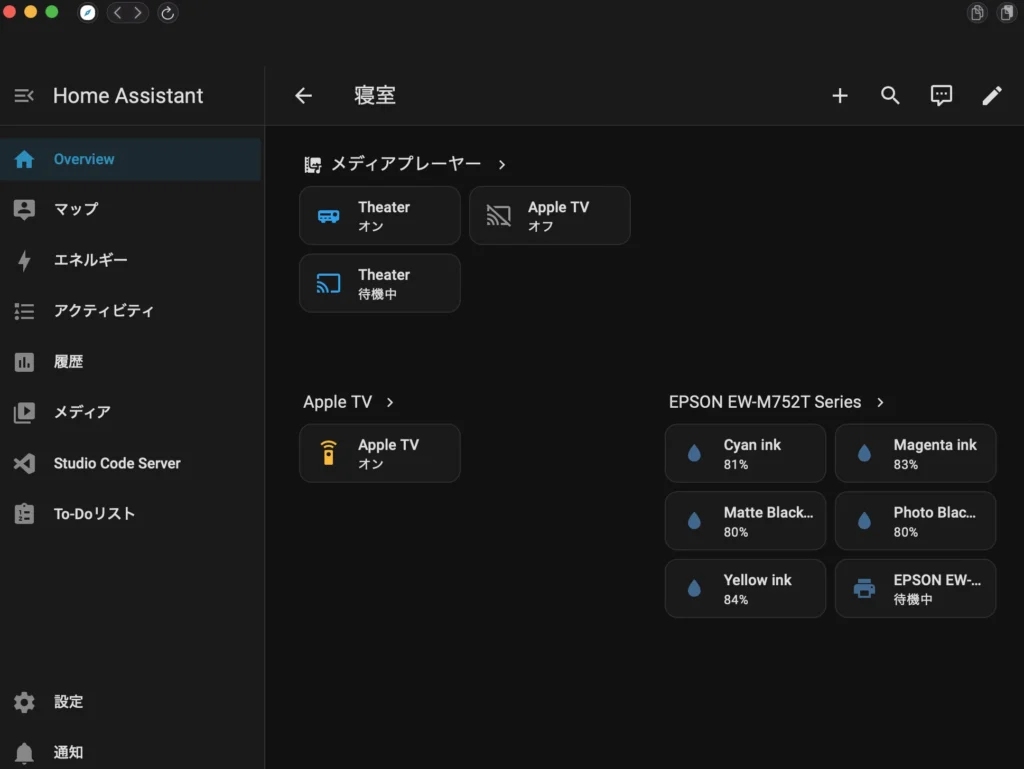Viewport: 1024px width, 769px height.
Task: Click the plus add icon in header
Action: tap(840, 96)
